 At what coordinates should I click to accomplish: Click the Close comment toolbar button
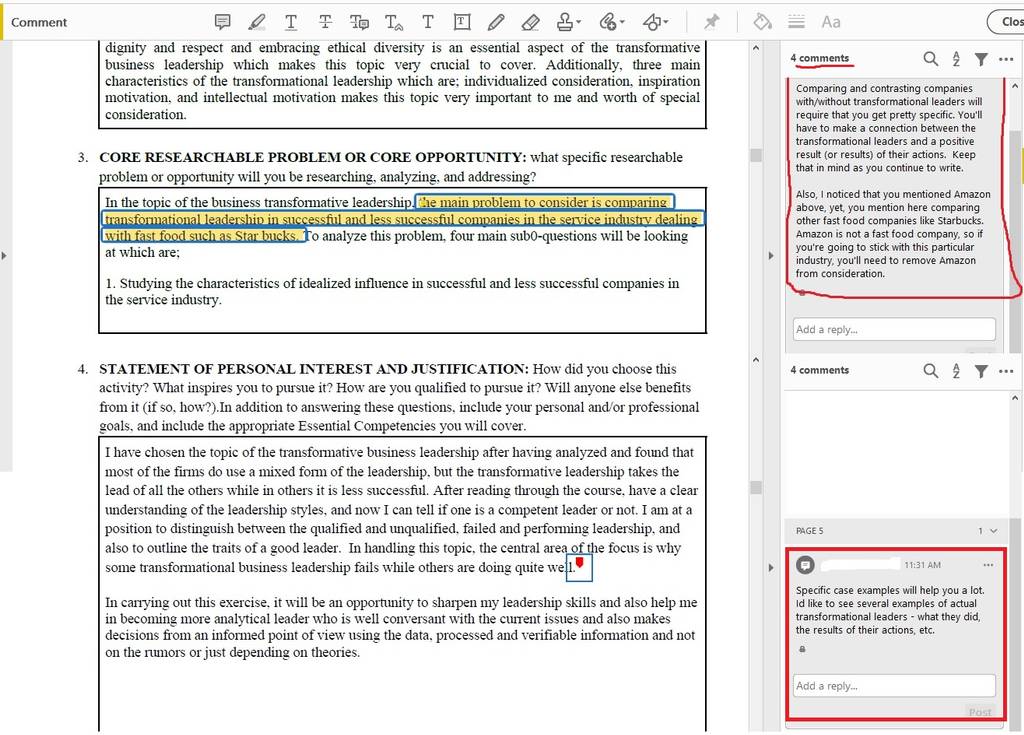tap(1006, 22)
